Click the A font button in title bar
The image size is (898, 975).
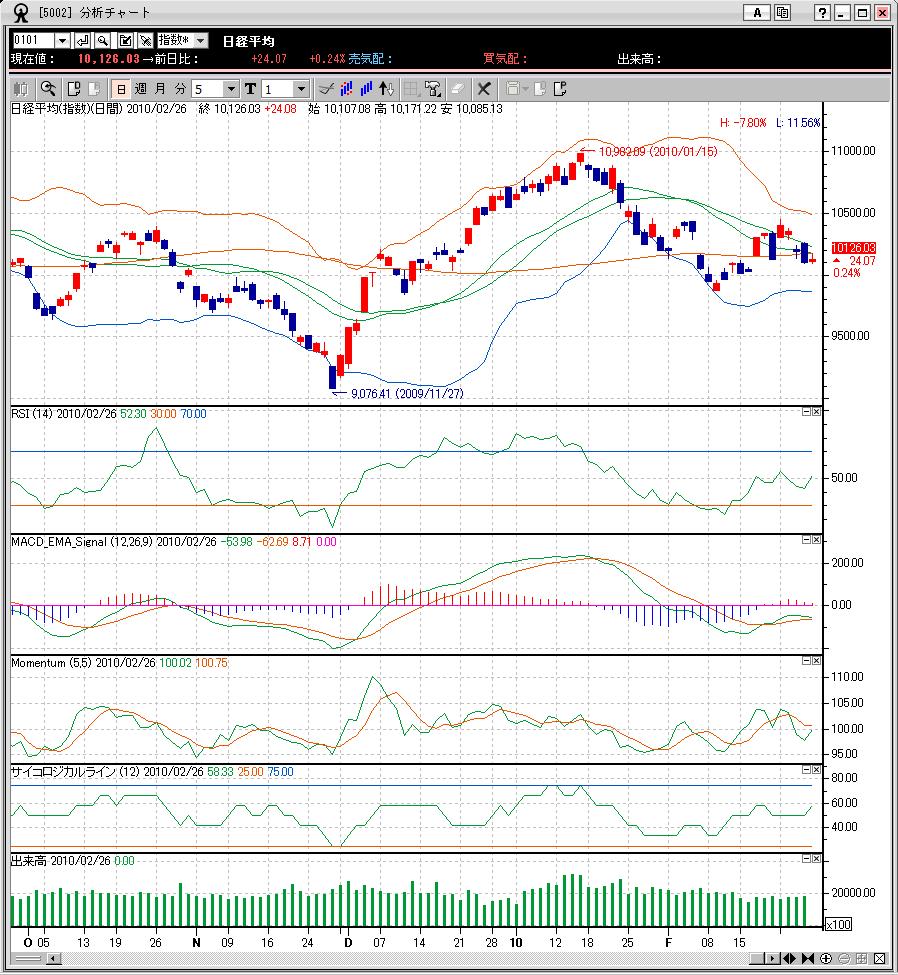pyautogui.click(x=757, y=13)
